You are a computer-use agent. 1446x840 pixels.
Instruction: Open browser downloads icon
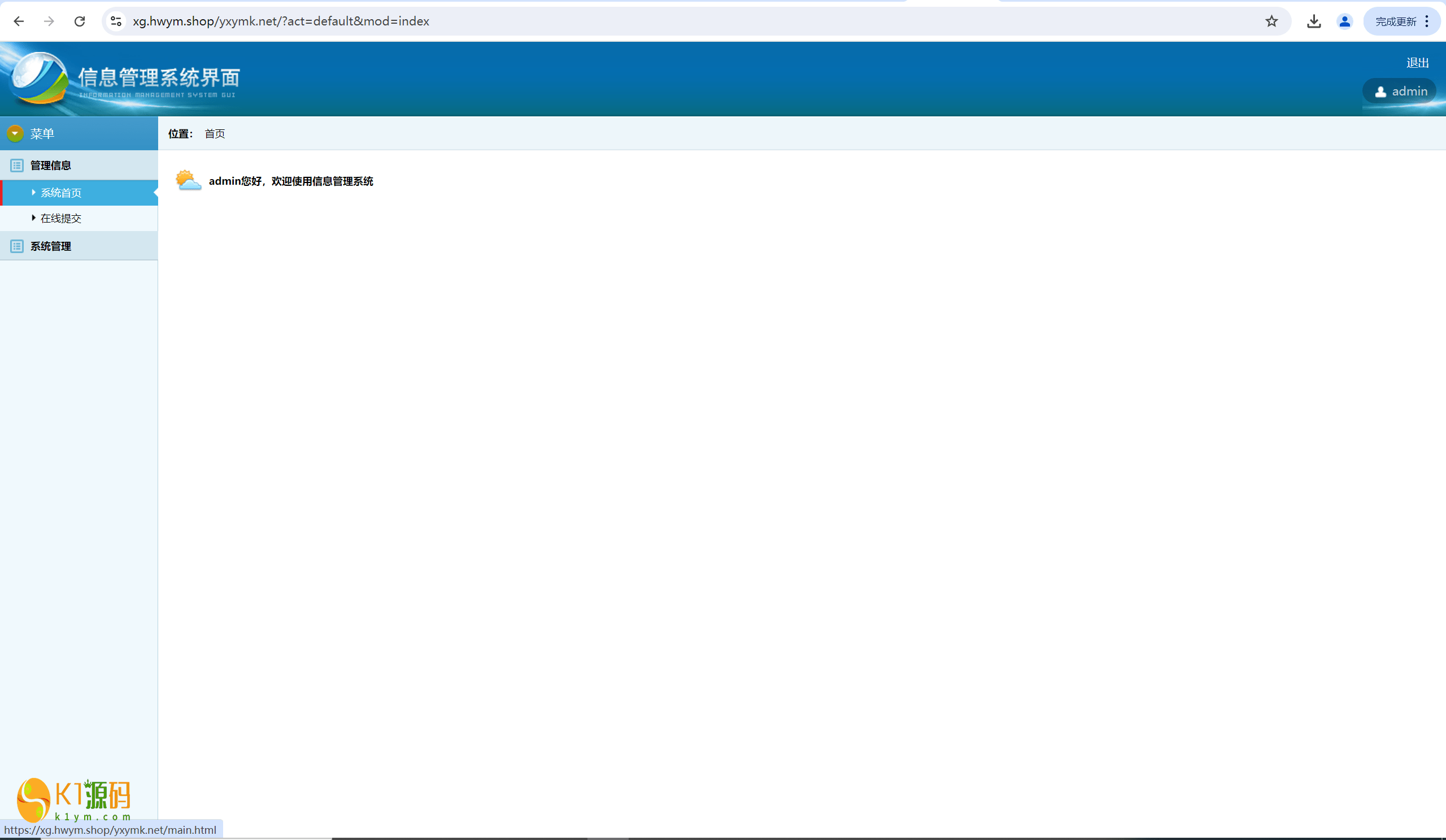point(1313,21)
